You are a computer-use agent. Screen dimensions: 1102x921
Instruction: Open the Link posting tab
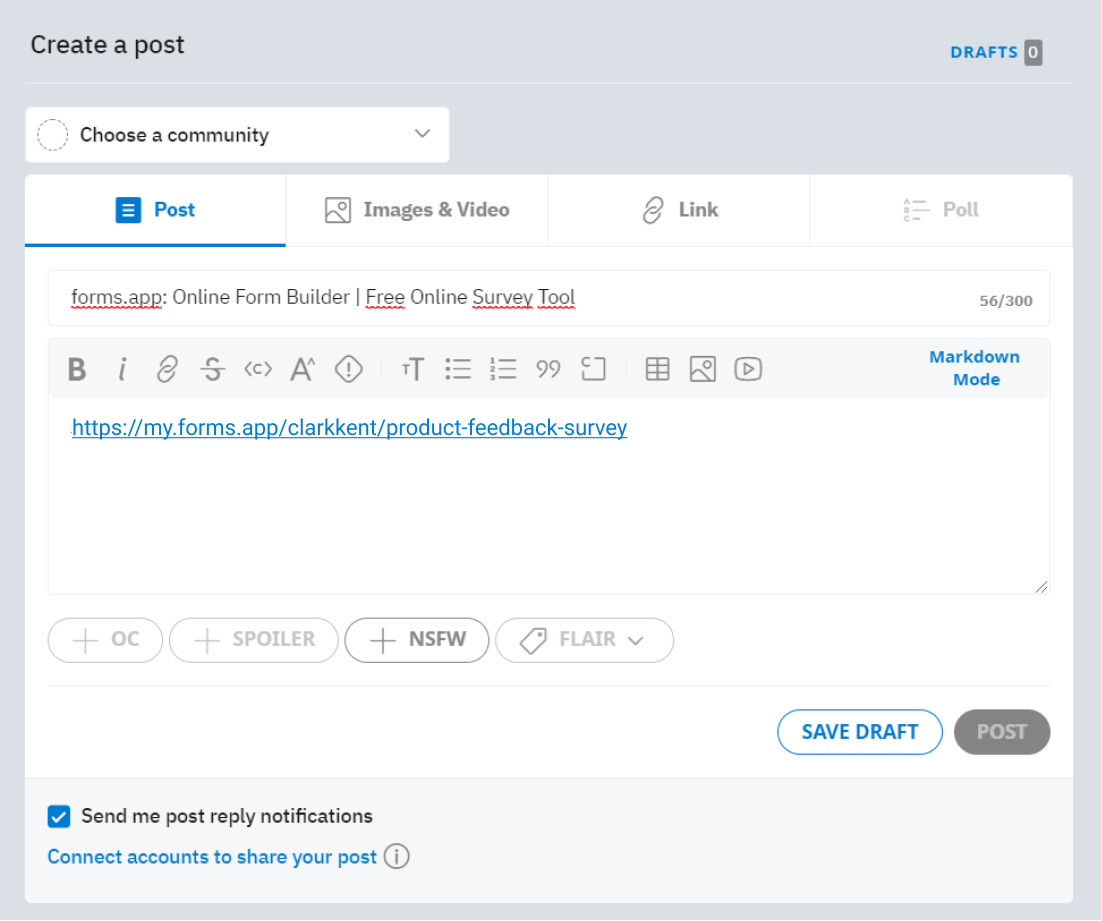coord(678,210)
